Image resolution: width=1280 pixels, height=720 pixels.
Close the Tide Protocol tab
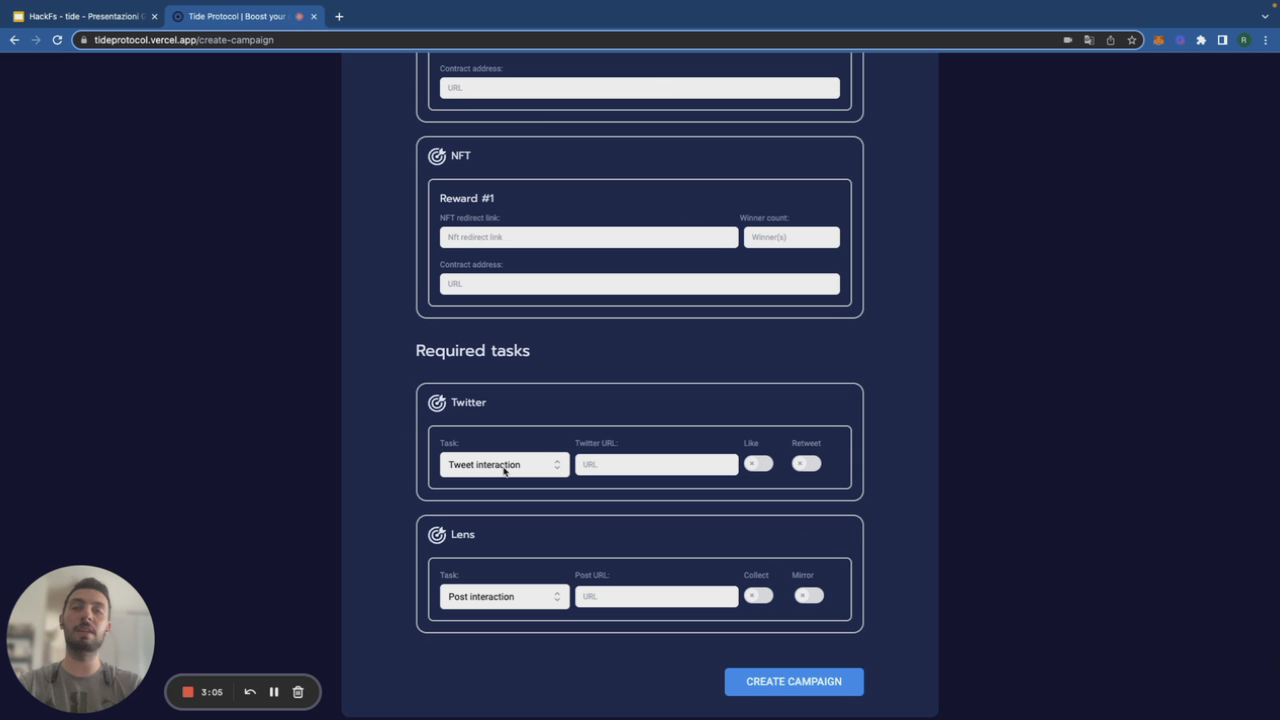click(x=314, y=17)
